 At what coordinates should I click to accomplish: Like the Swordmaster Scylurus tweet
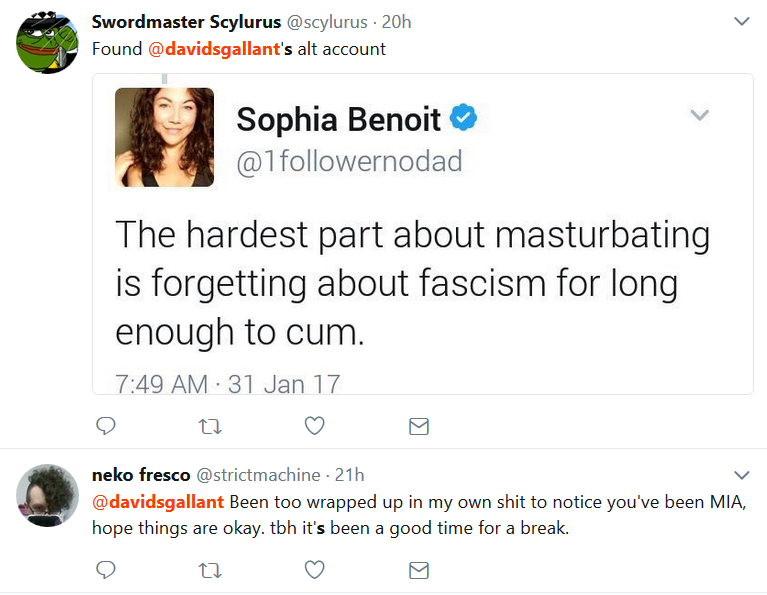(x=315, y=426)
